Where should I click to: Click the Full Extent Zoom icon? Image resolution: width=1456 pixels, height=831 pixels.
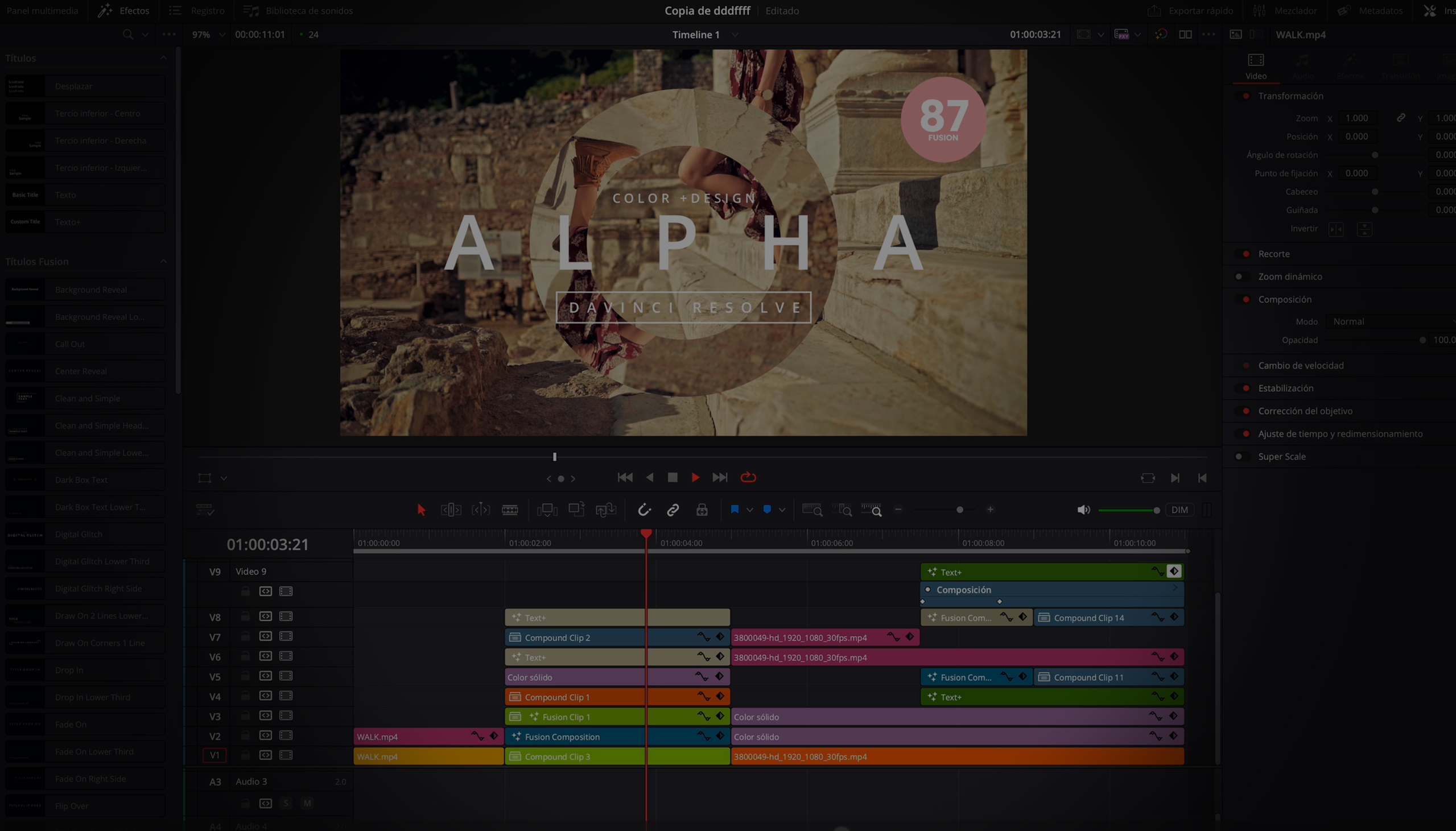[812, 510]
